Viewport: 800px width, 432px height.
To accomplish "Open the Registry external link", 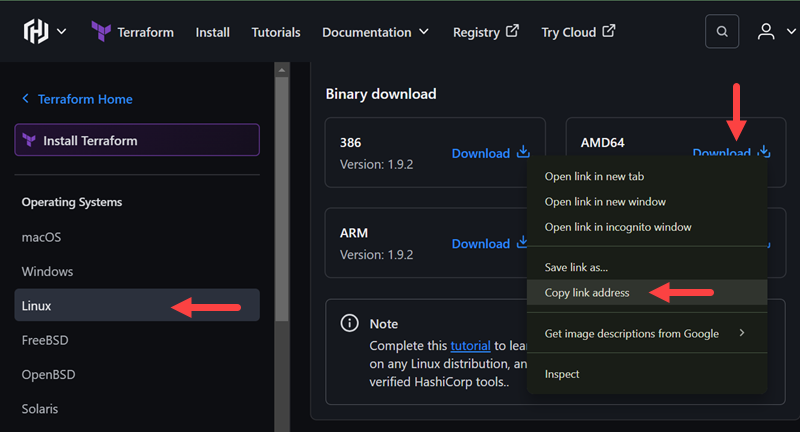I will click(x=486, y=32).
